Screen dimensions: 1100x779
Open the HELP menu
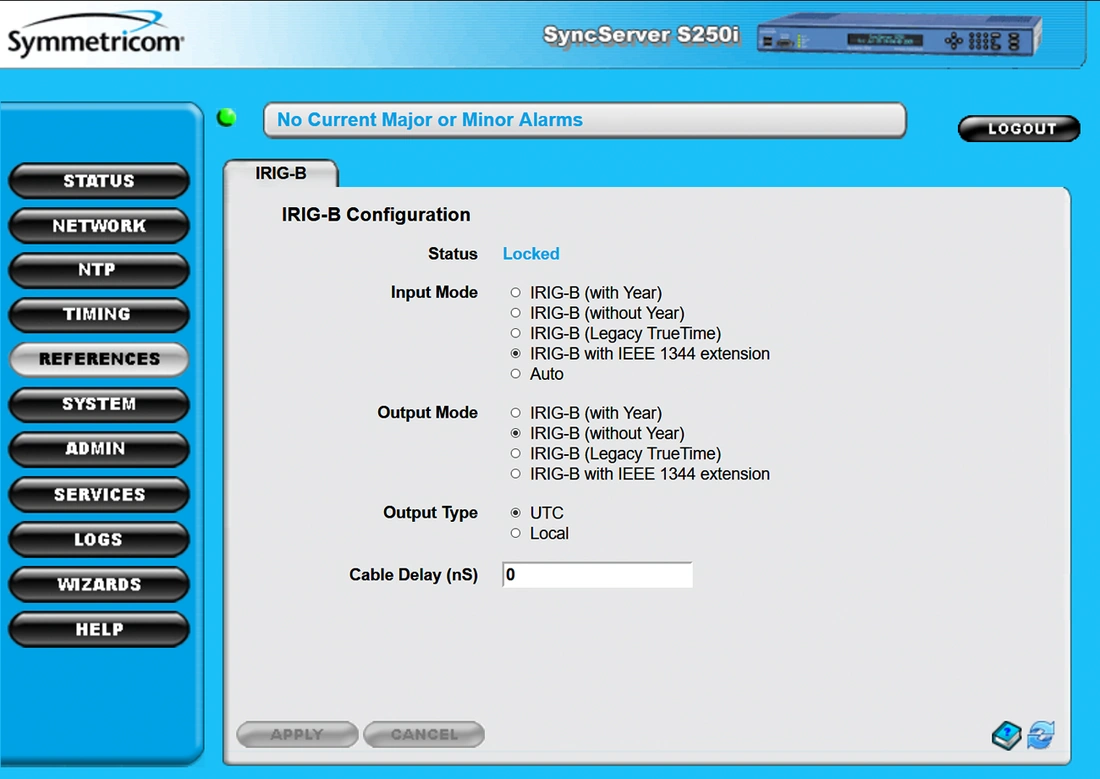coord(99,630)
